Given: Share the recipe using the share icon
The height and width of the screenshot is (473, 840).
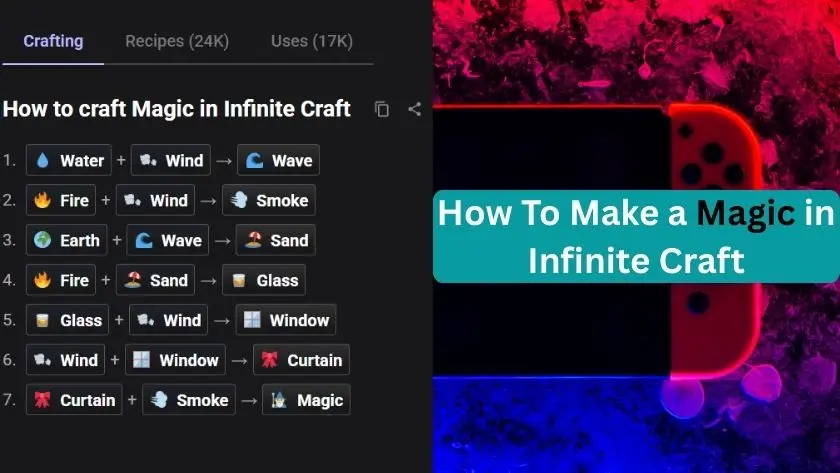Looking at the screenshot, I should 415,109.
